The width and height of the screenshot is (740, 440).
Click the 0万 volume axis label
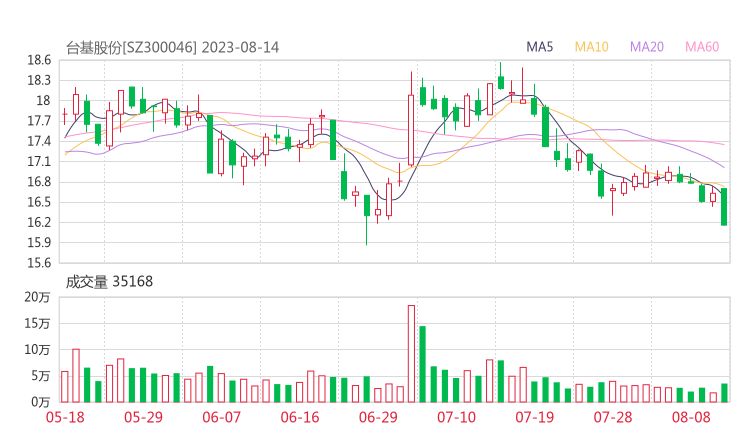point(41,402)
